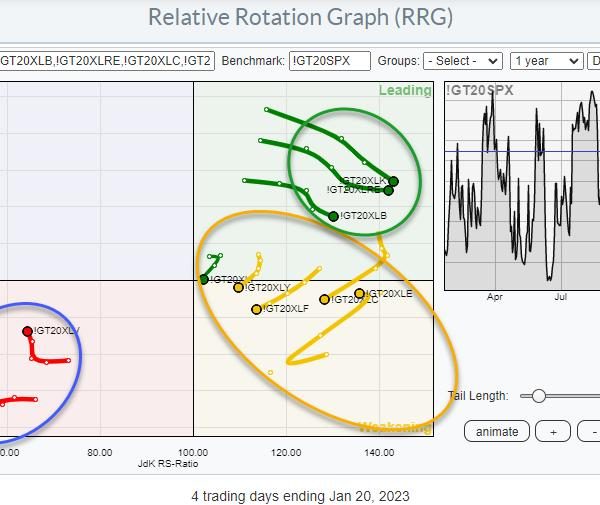This screenshot has height=505, width=600.
Task: Click the animate button
Action: point(497,431)
